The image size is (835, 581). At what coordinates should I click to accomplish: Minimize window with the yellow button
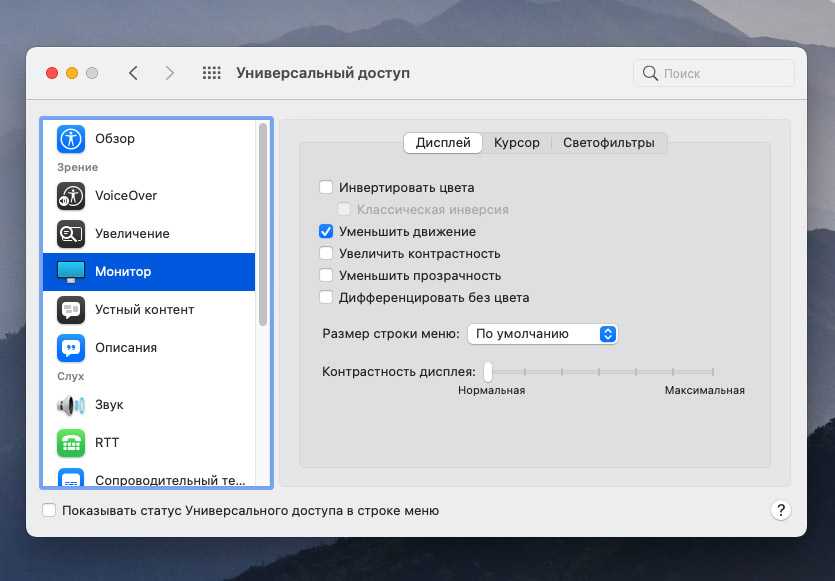[72, 73]
